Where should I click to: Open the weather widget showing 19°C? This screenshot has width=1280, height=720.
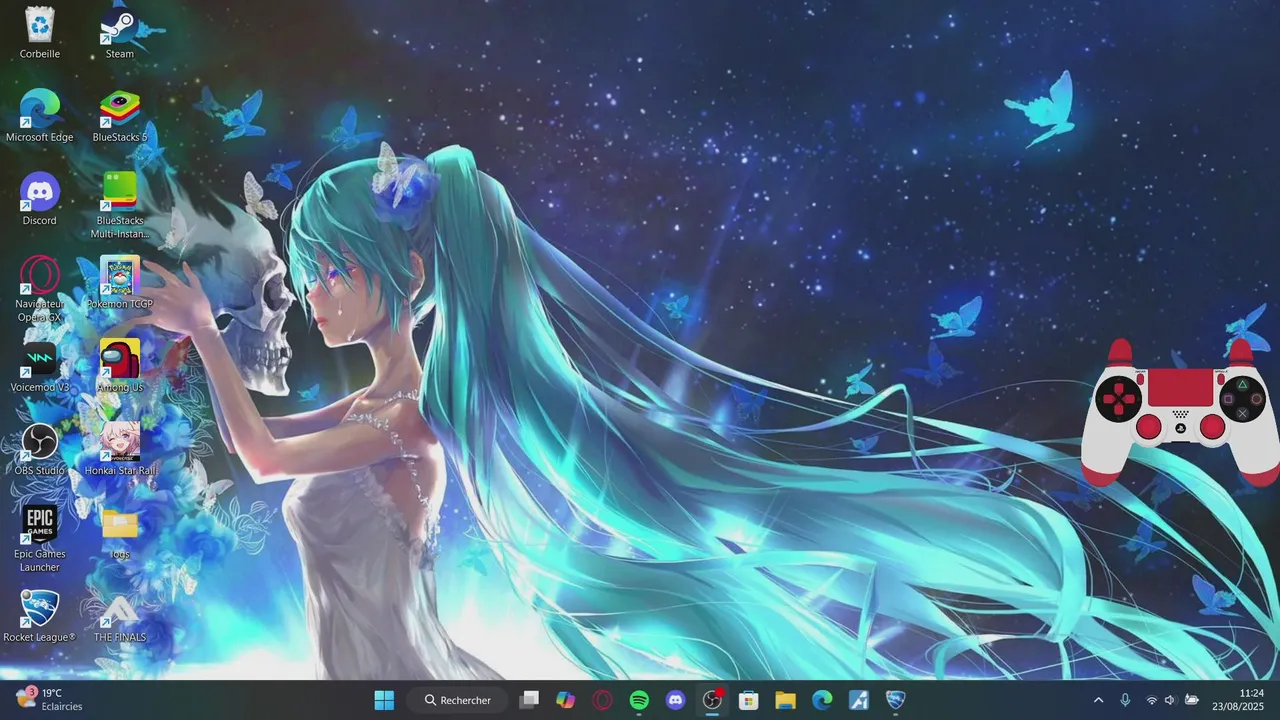[x=50, y=700]
